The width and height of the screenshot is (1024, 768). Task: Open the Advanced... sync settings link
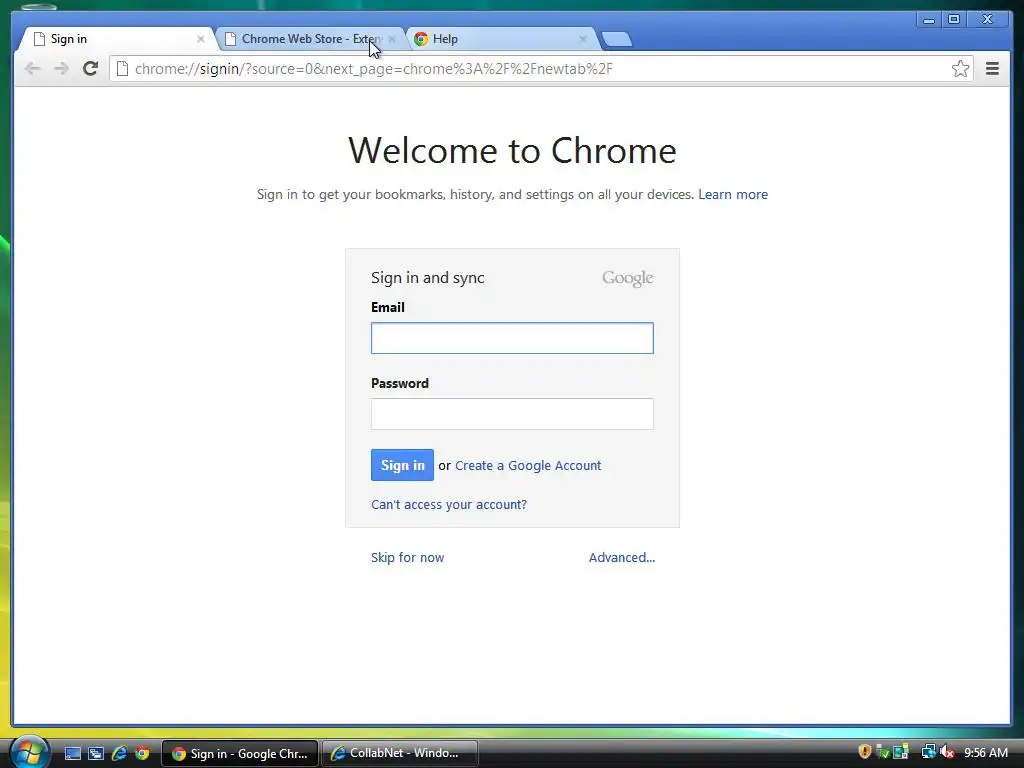click(622, 557)
